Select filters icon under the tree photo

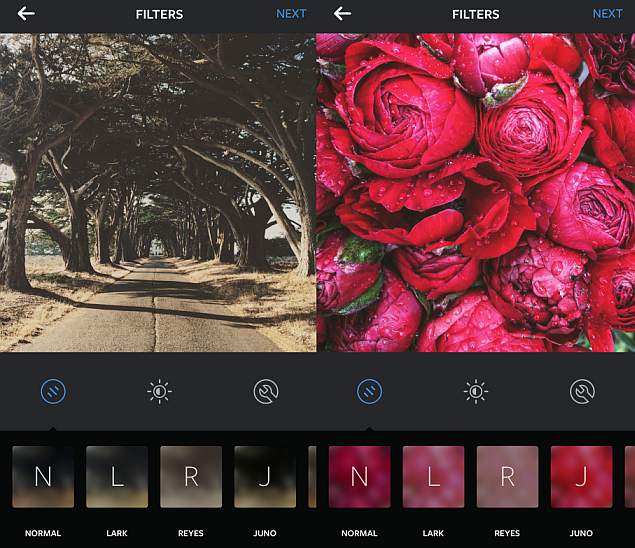coord(53,391)
